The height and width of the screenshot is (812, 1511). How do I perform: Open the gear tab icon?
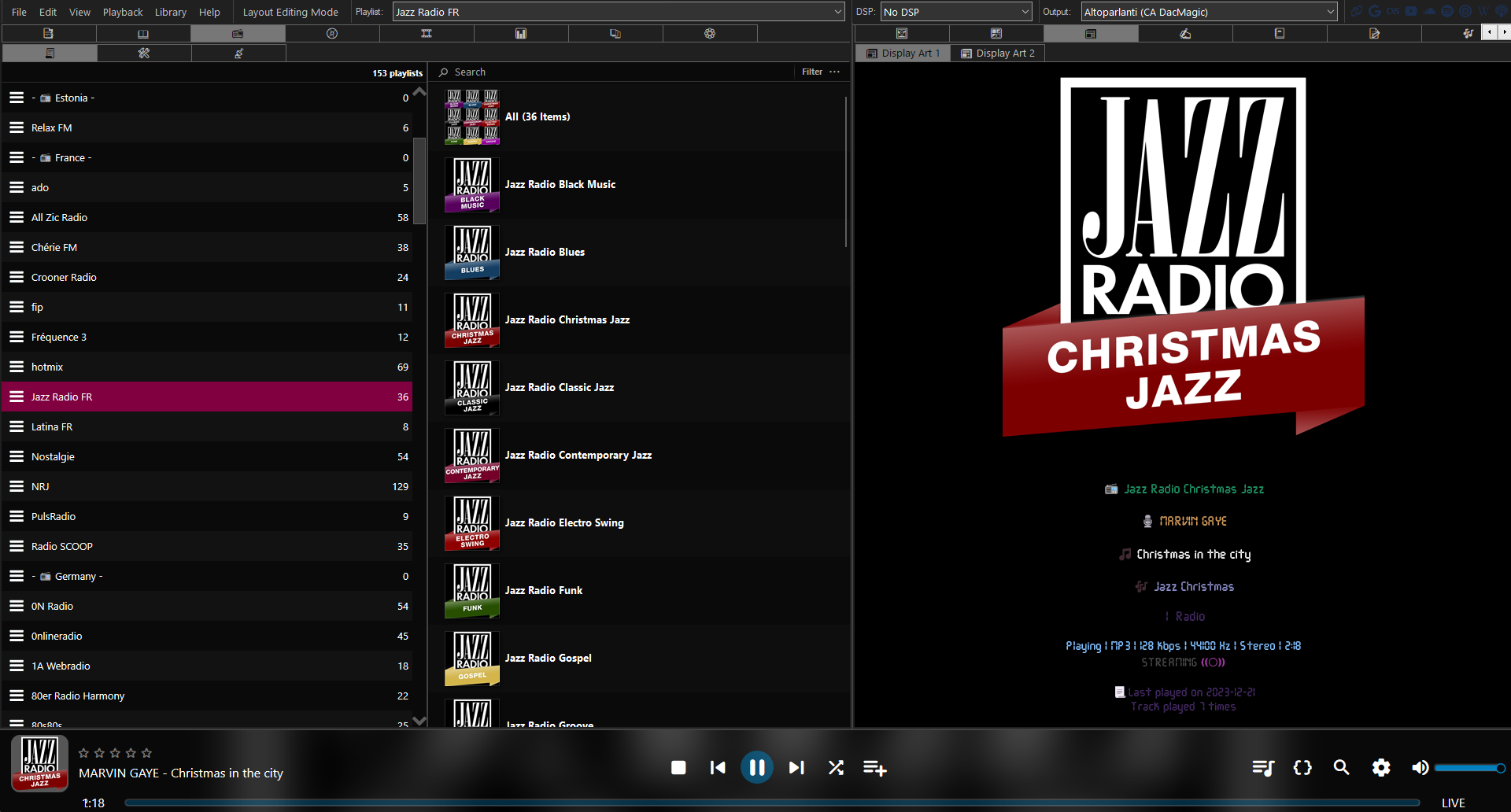(710, 33)
